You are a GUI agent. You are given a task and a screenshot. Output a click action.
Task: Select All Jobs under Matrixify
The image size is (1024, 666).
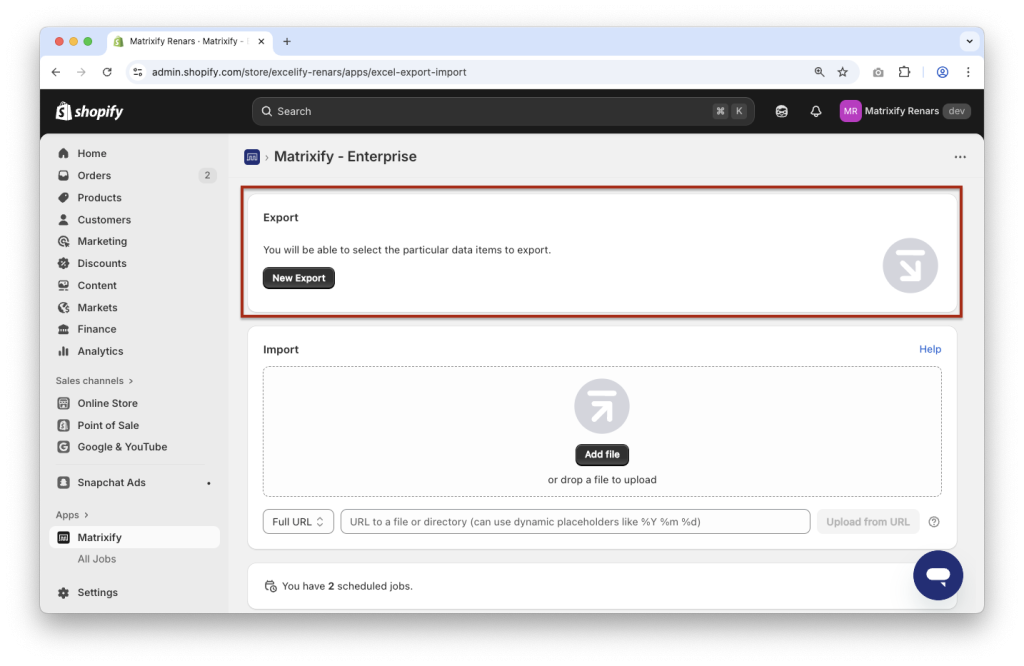(98, 558)
